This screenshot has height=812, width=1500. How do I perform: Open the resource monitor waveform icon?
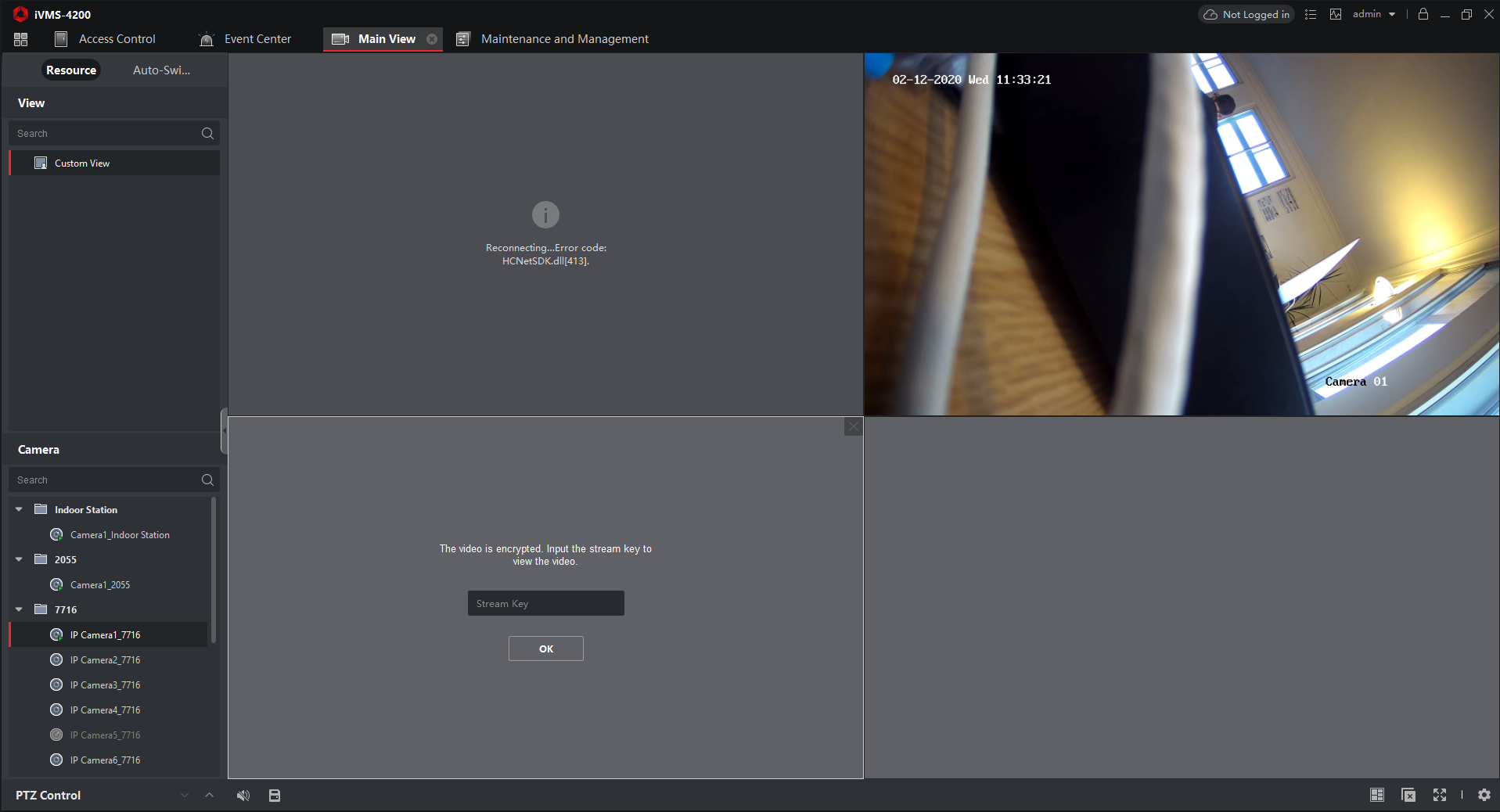pyautogui.click(x=1336, y=15)
